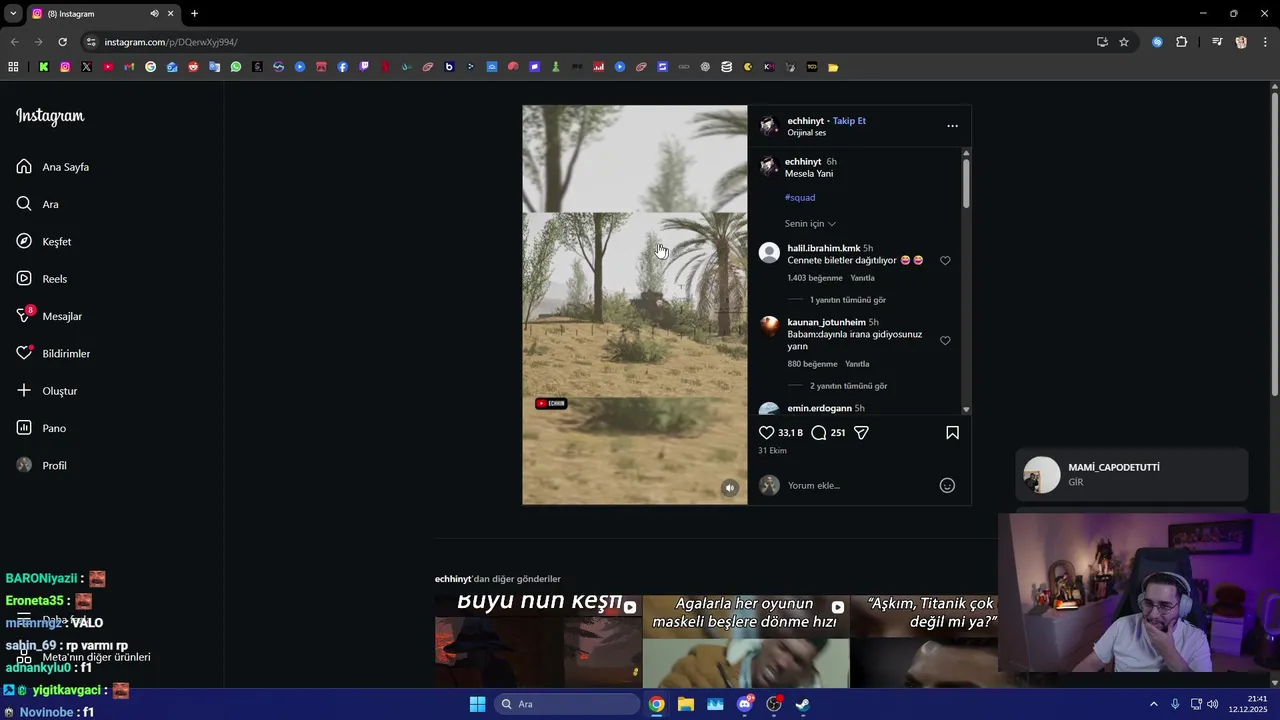
Task: Expand the Senin için dropdown
Action: coord(810,224)
